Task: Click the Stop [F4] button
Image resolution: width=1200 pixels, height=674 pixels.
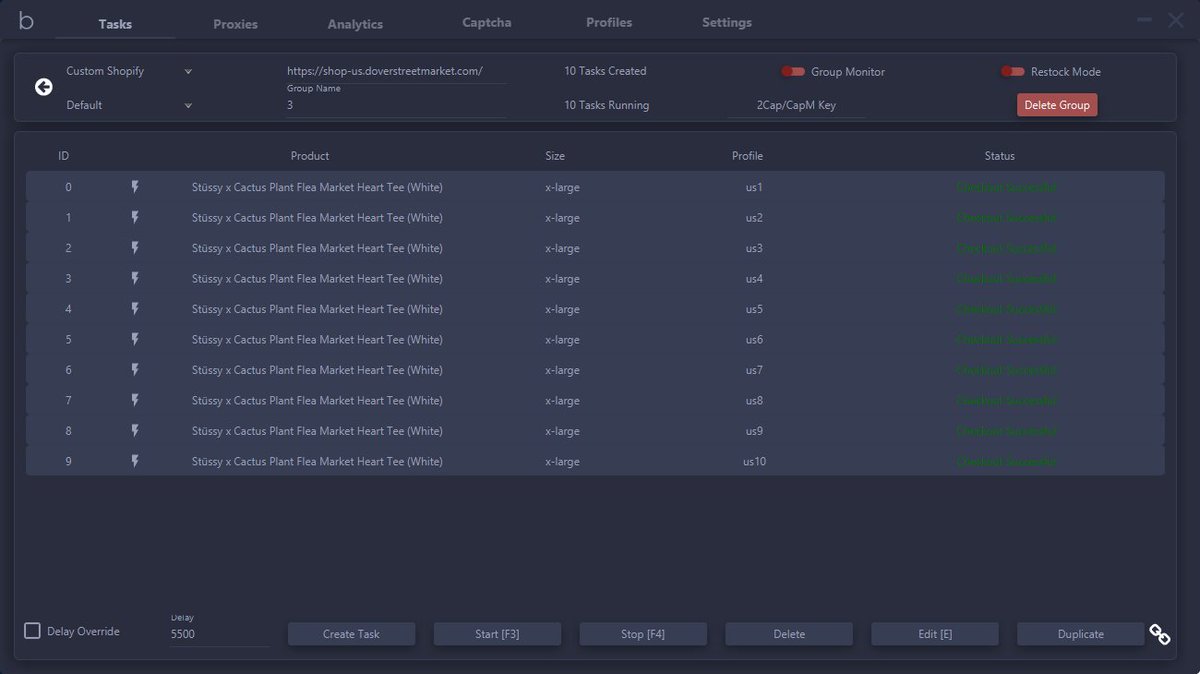Action: pyautogui.click(x=643, y=634)
